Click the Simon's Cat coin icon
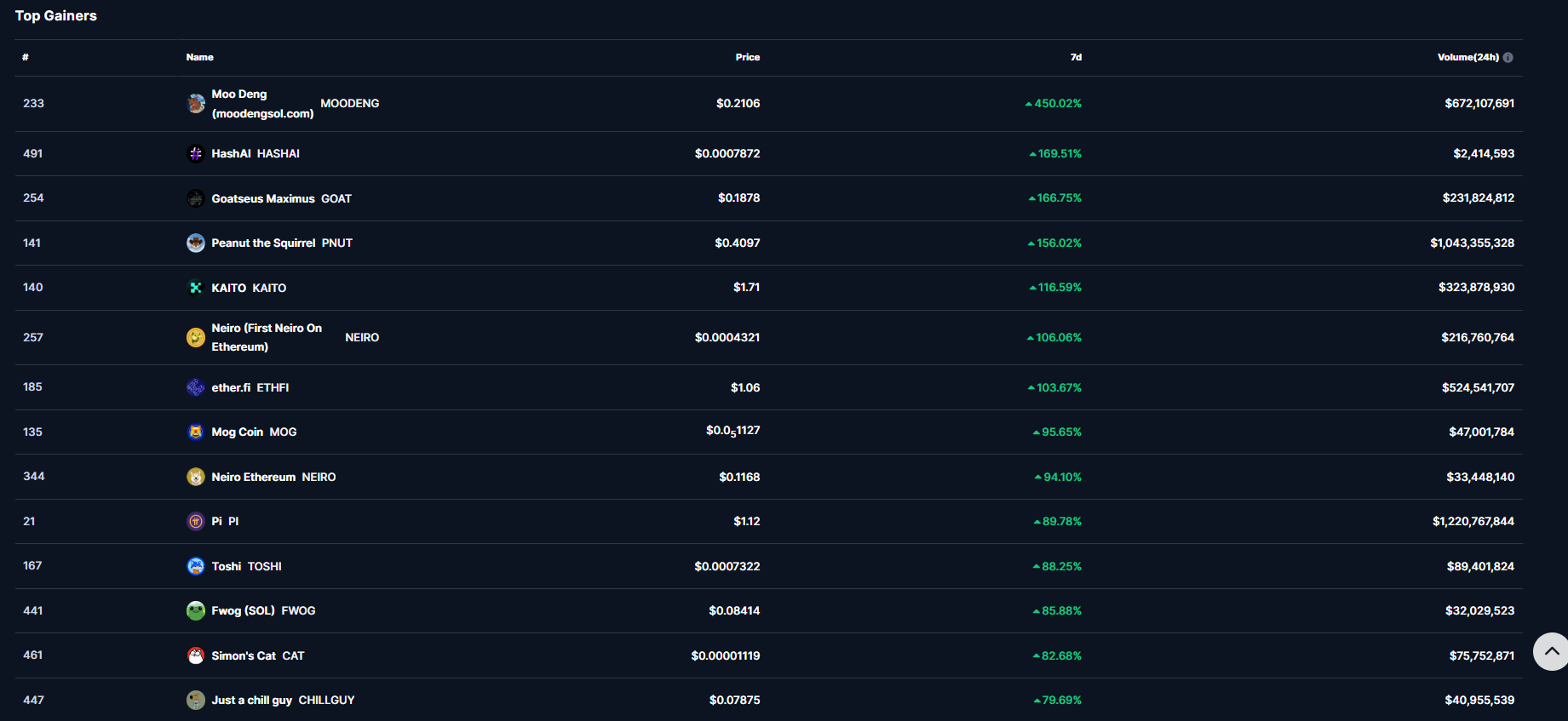Screen dimensions: 1568x721 point(196,655)
